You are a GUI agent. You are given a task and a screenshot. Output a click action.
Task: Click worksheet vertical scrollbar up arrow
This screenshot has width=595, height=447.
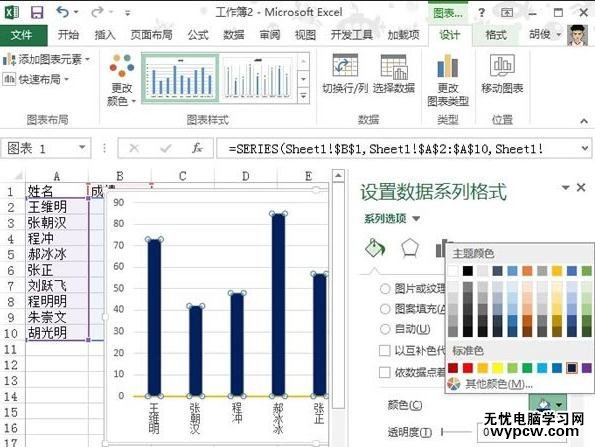coord(338,176)
